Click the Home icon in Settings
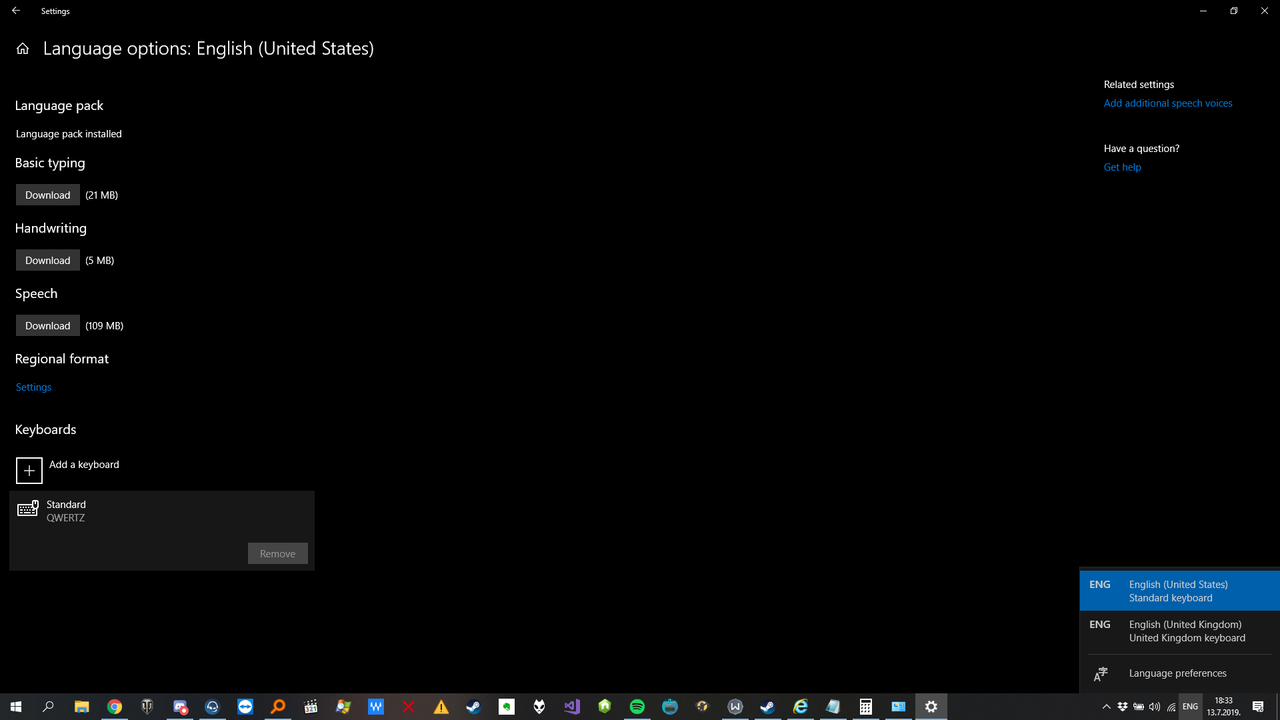1280x720 pixels. click(22, 47)
